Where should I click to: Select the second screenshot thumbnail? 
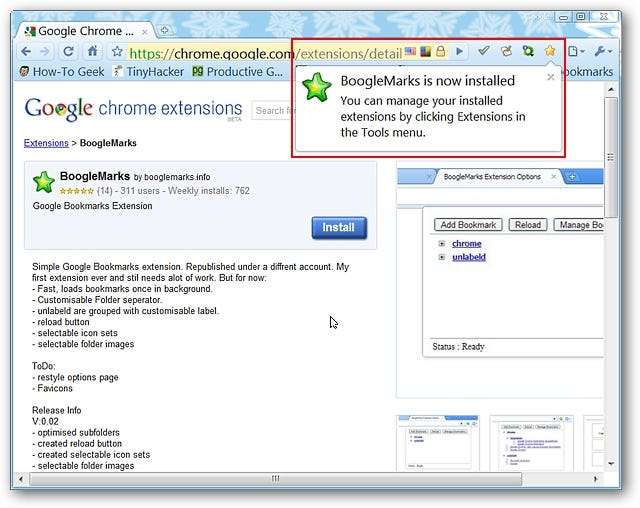pos(532,442)
